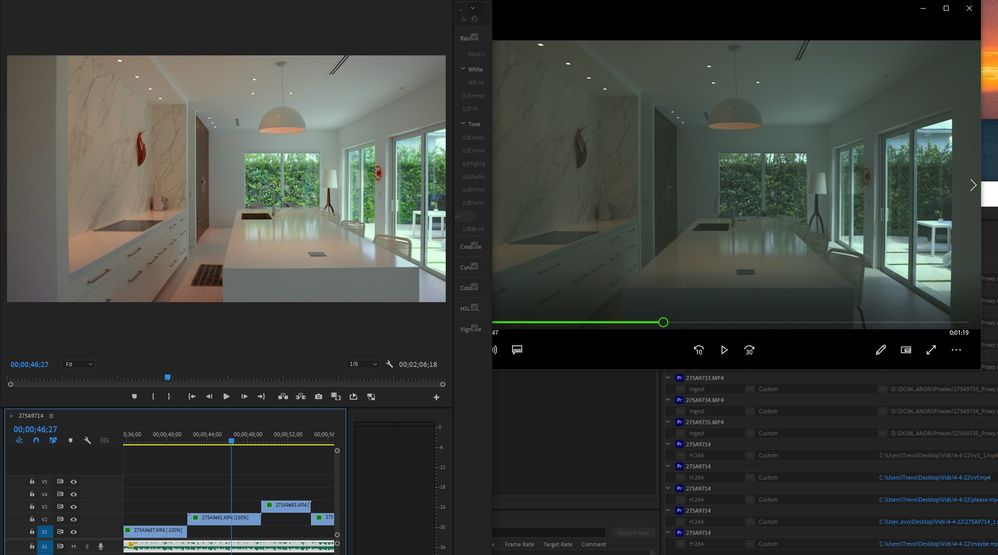Screen dimensions: 998x555
Task: Toggle insert sequences as nests button
Action: click(19, 440)
